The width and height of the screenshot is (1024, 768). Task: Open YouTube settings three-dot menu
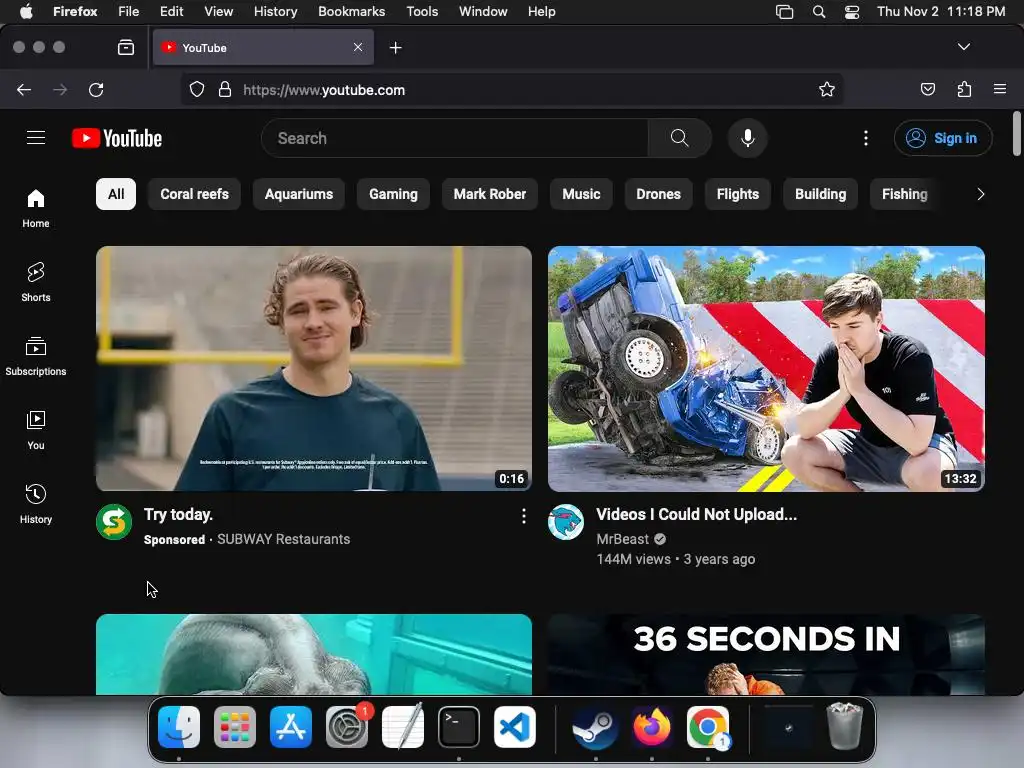coord(866,138)
